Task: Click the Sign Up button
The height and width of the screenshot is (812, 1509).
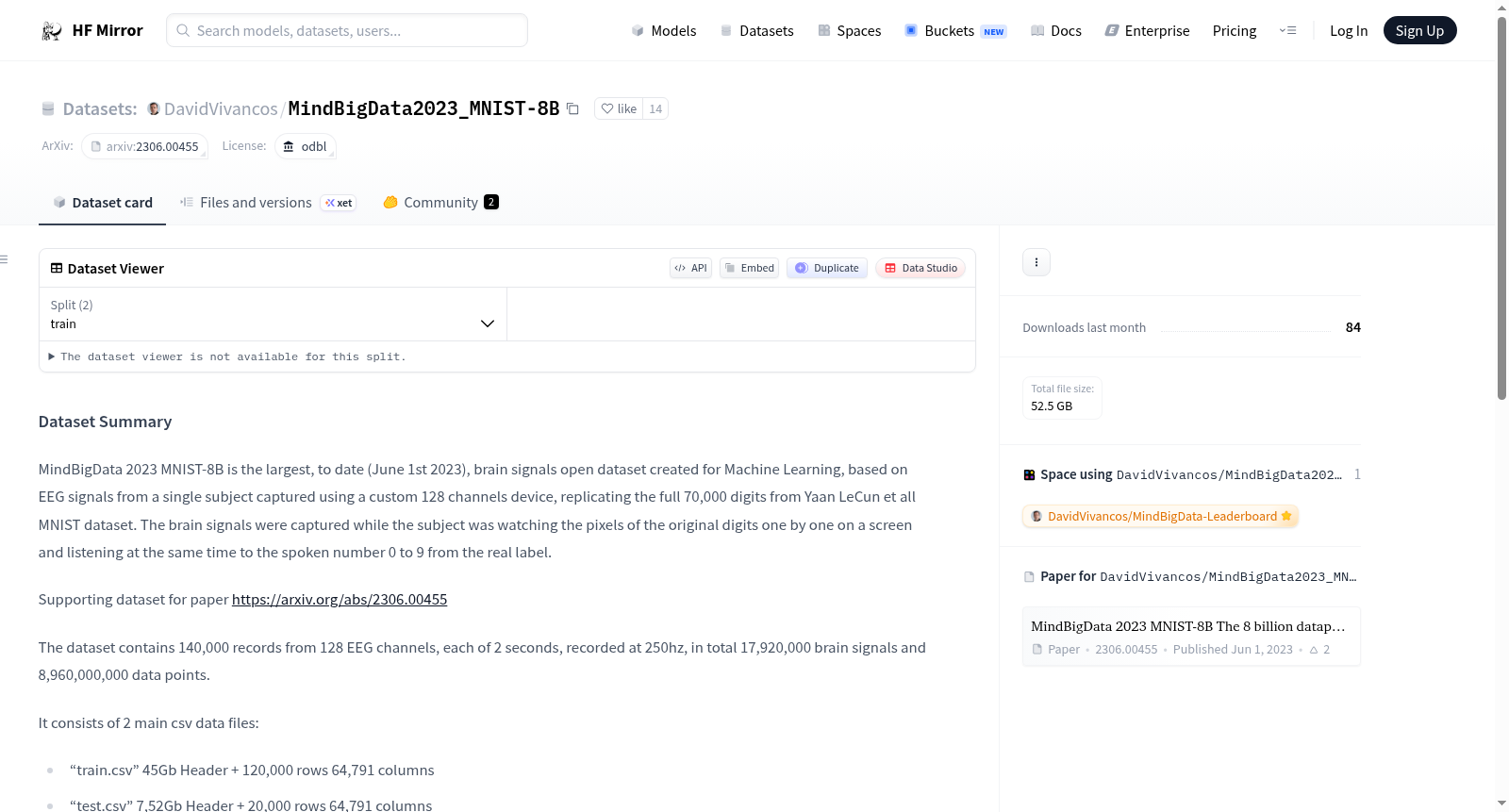Action: pyautogui.click(x=1419, y=31)
